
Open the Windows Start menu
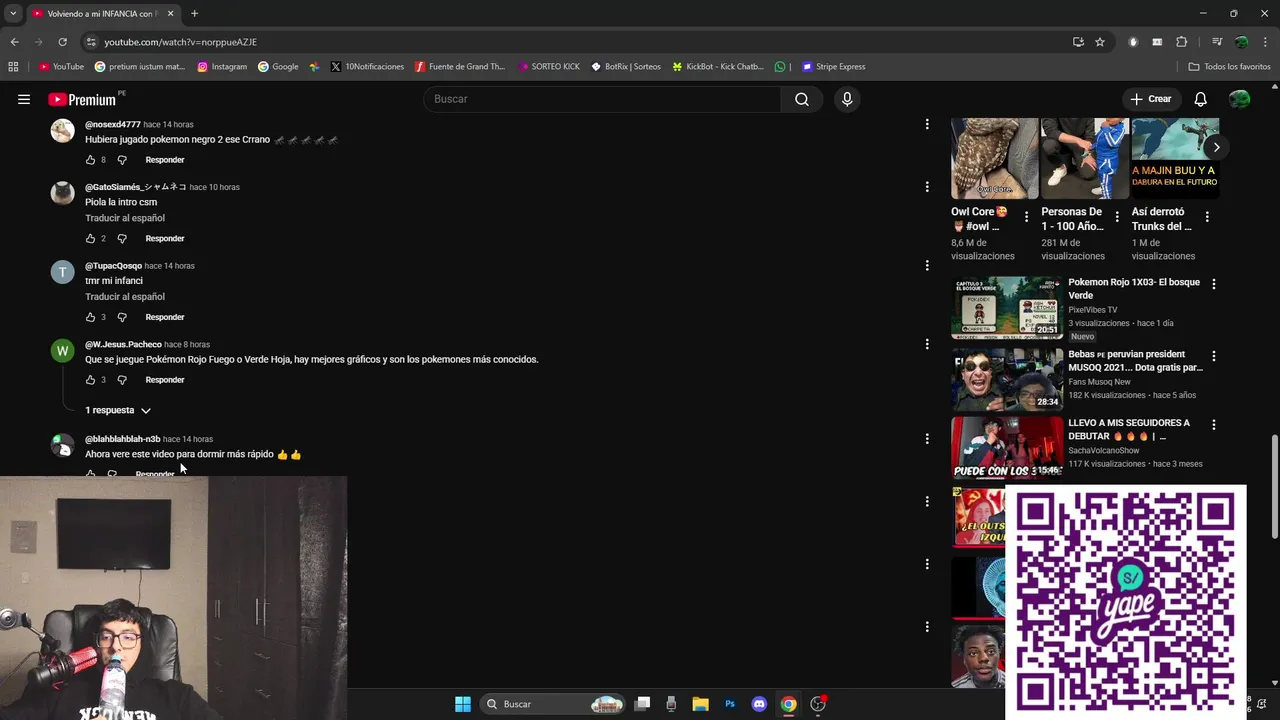(x=463, y=704)
